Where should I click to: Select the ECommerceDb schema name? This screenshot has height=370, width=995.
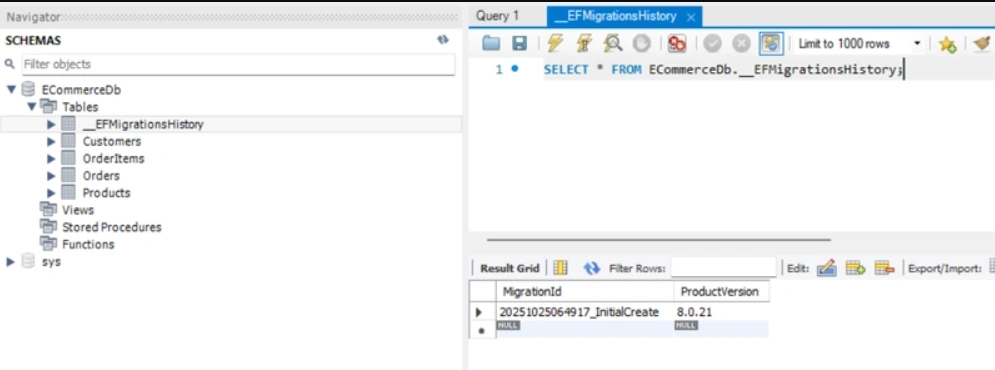pos(81,90)
